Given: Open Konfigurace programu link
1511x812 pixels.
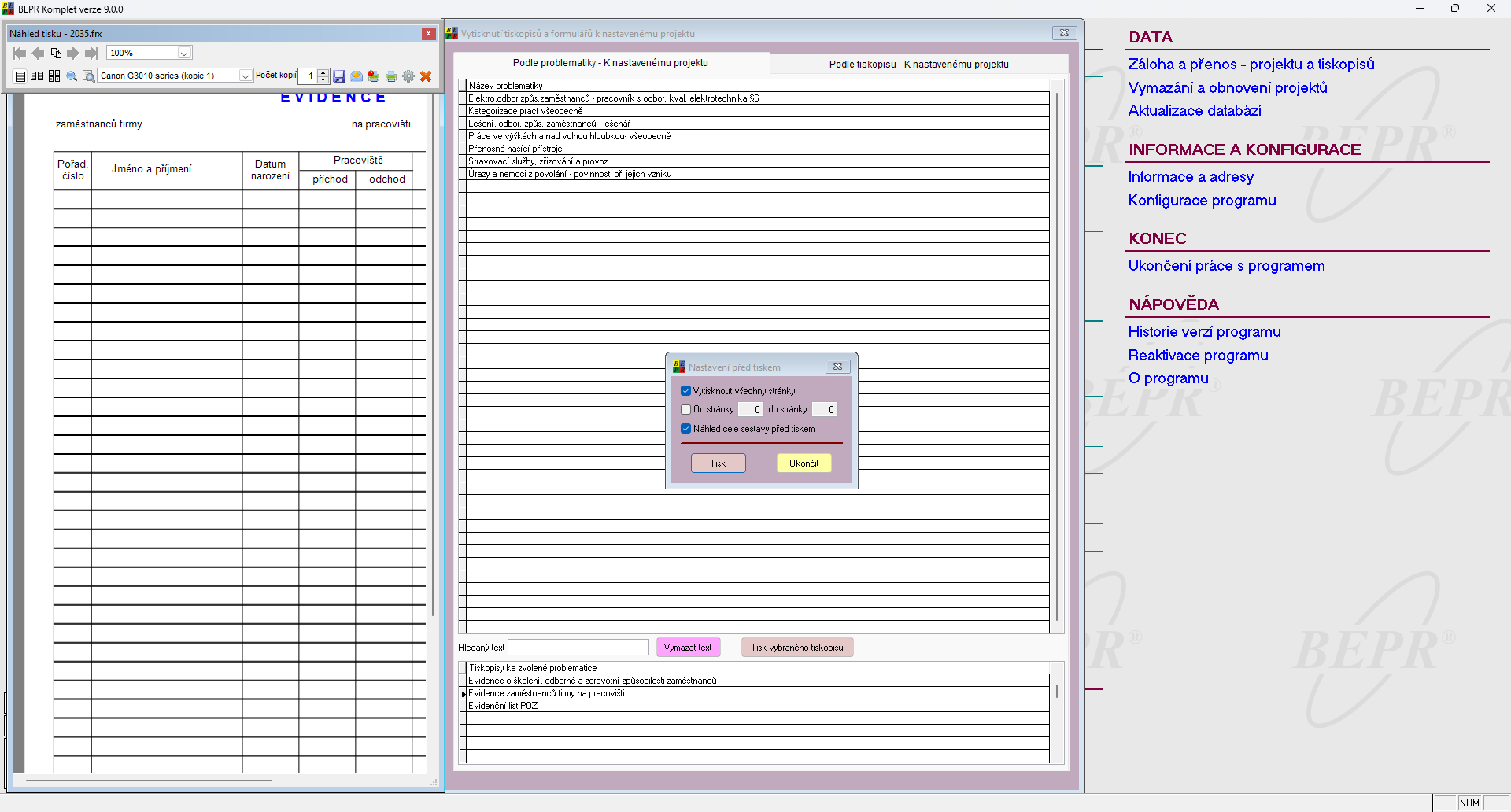Looking at the screenshot, I should tap(1202, 201).
